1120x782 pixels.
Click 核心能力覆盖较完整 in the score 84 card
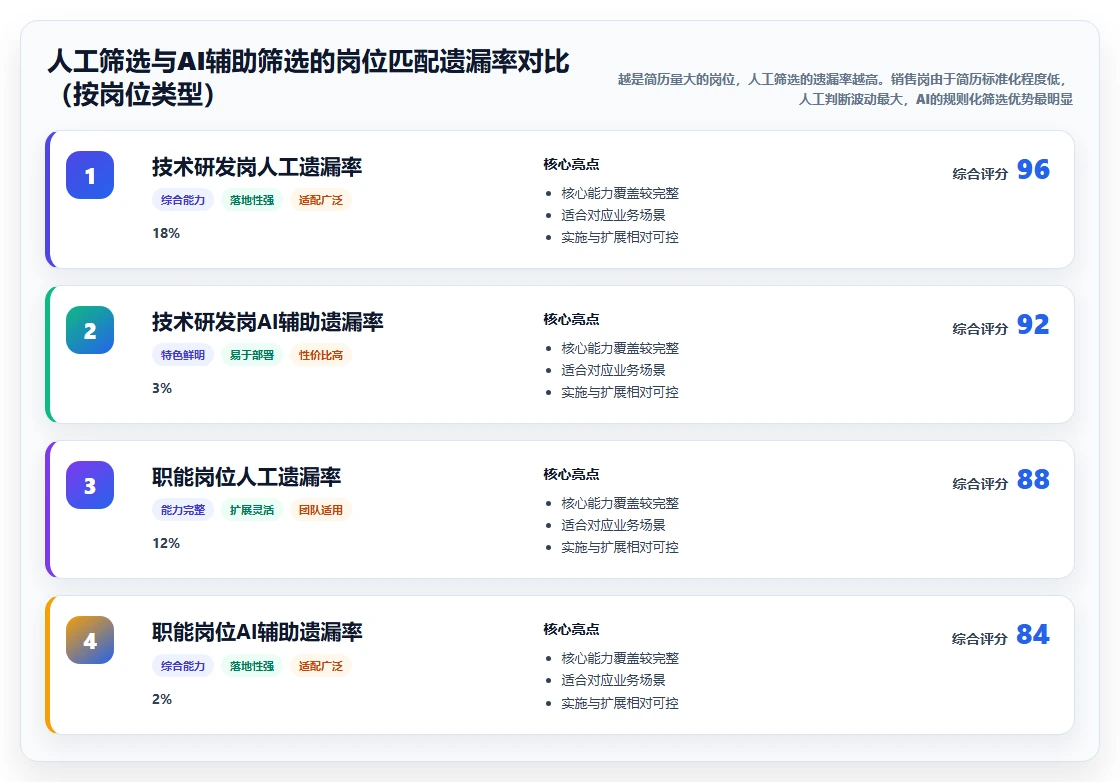[620, 658]
